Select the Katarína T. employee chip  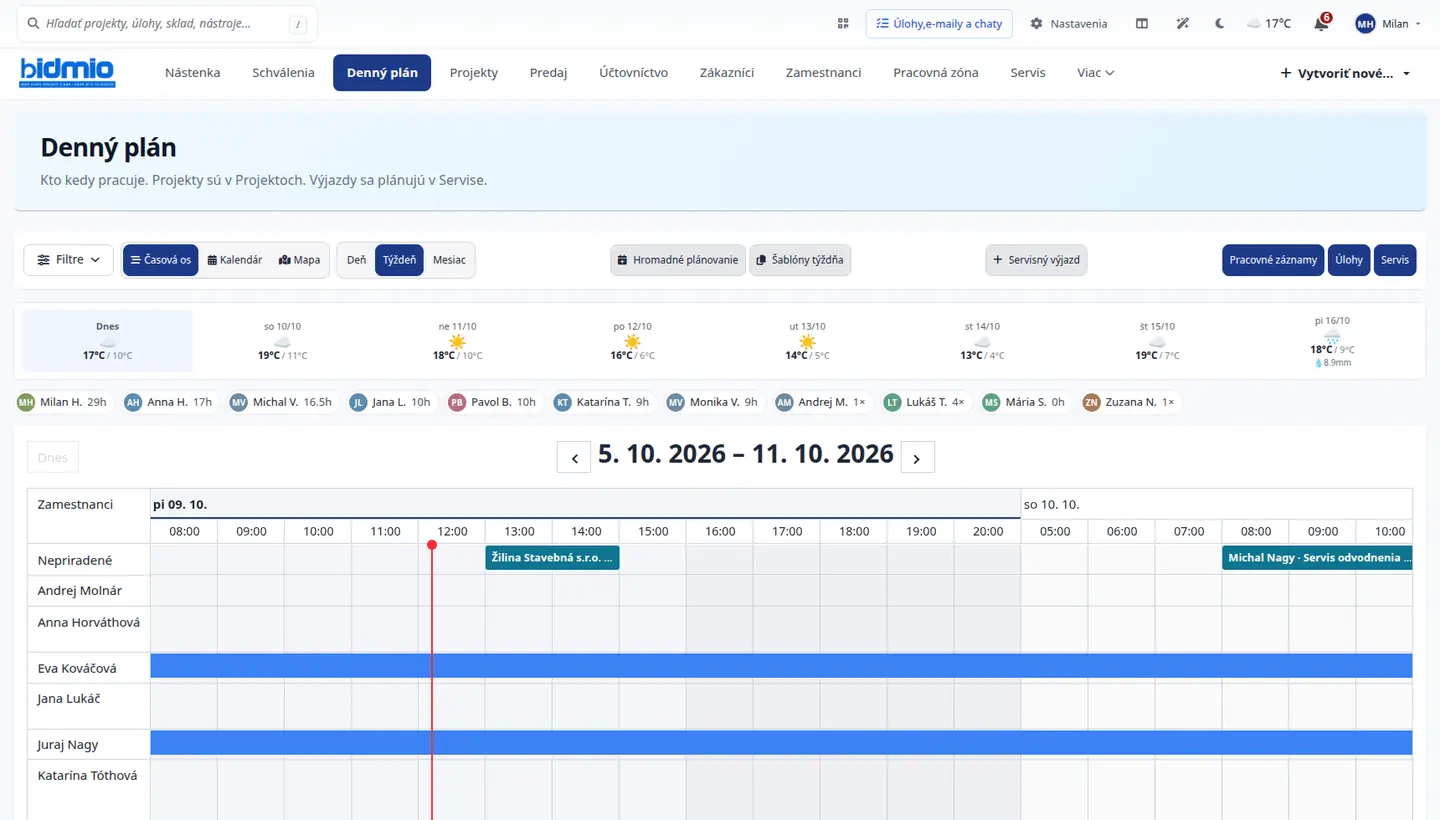[603, 402]
